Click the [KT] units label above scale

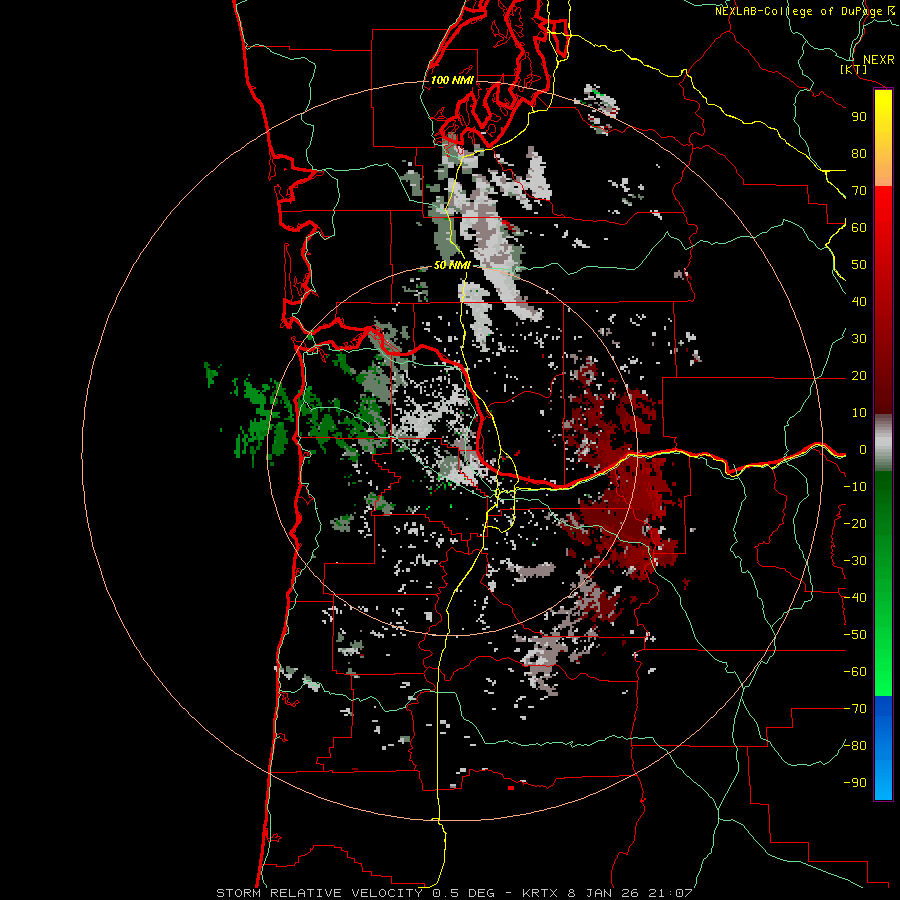click(x=854, y=69)
